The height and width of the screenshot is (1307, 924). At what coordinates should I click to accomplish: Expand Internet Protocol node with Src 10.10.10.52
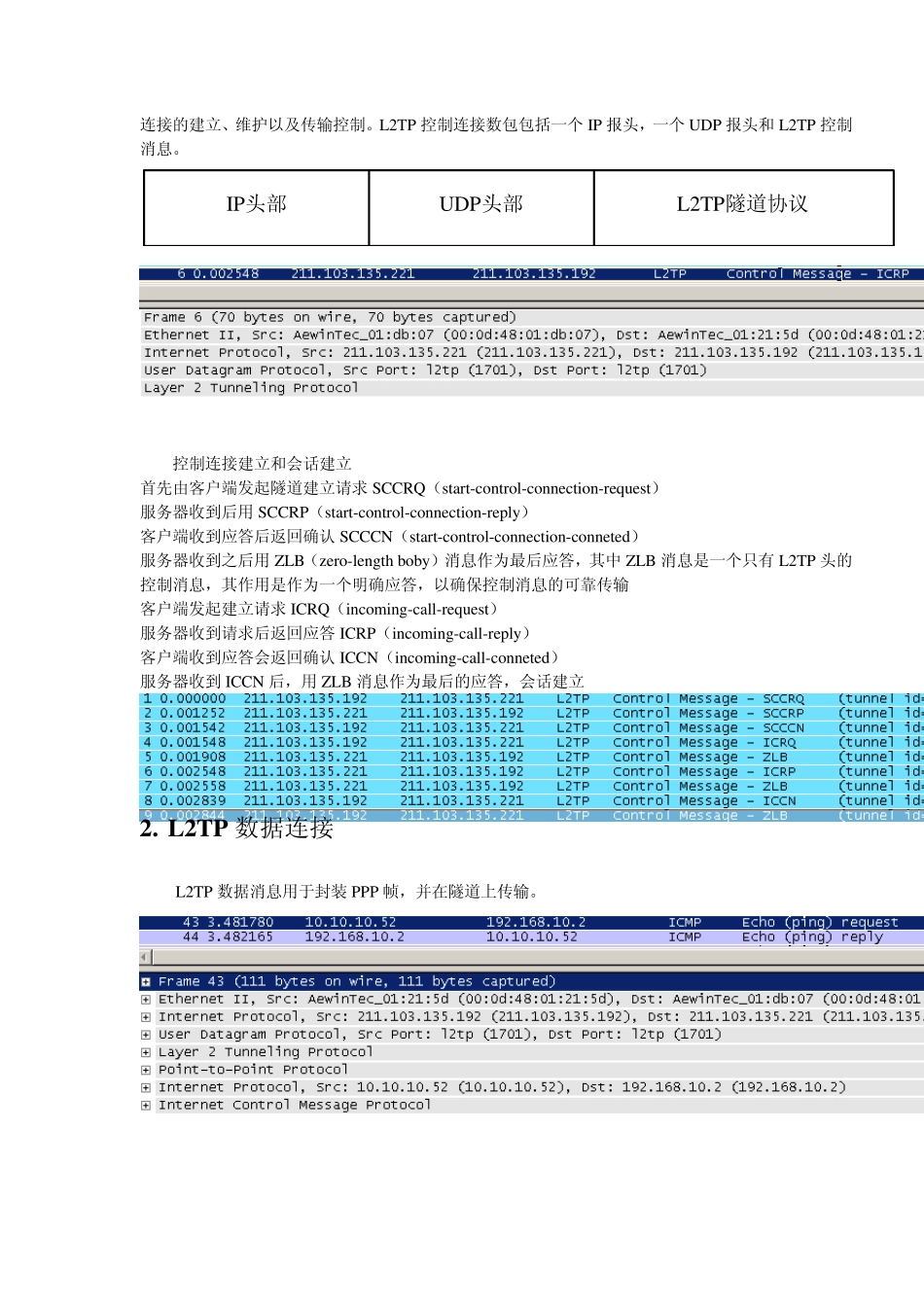(x=146, y=1087)
